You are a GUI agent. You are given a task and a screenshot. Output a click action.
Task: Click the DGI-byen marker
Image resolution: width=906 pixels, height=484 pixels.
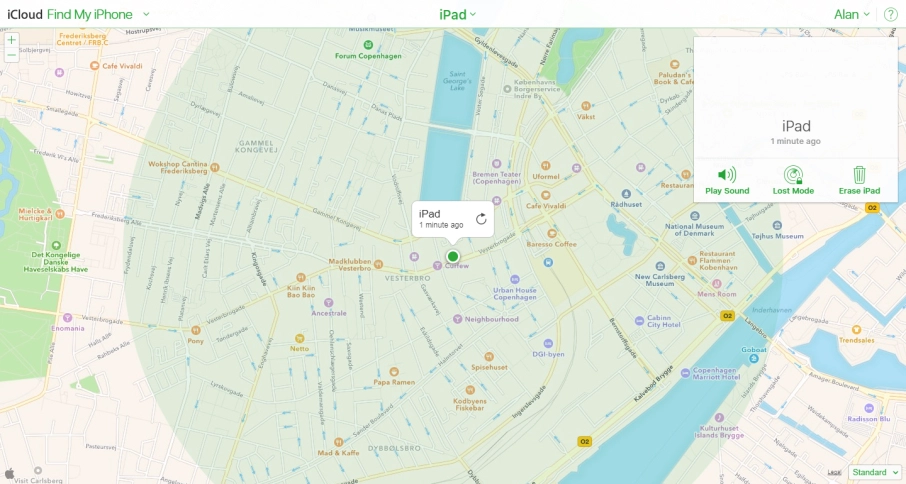tap(548, 344)
